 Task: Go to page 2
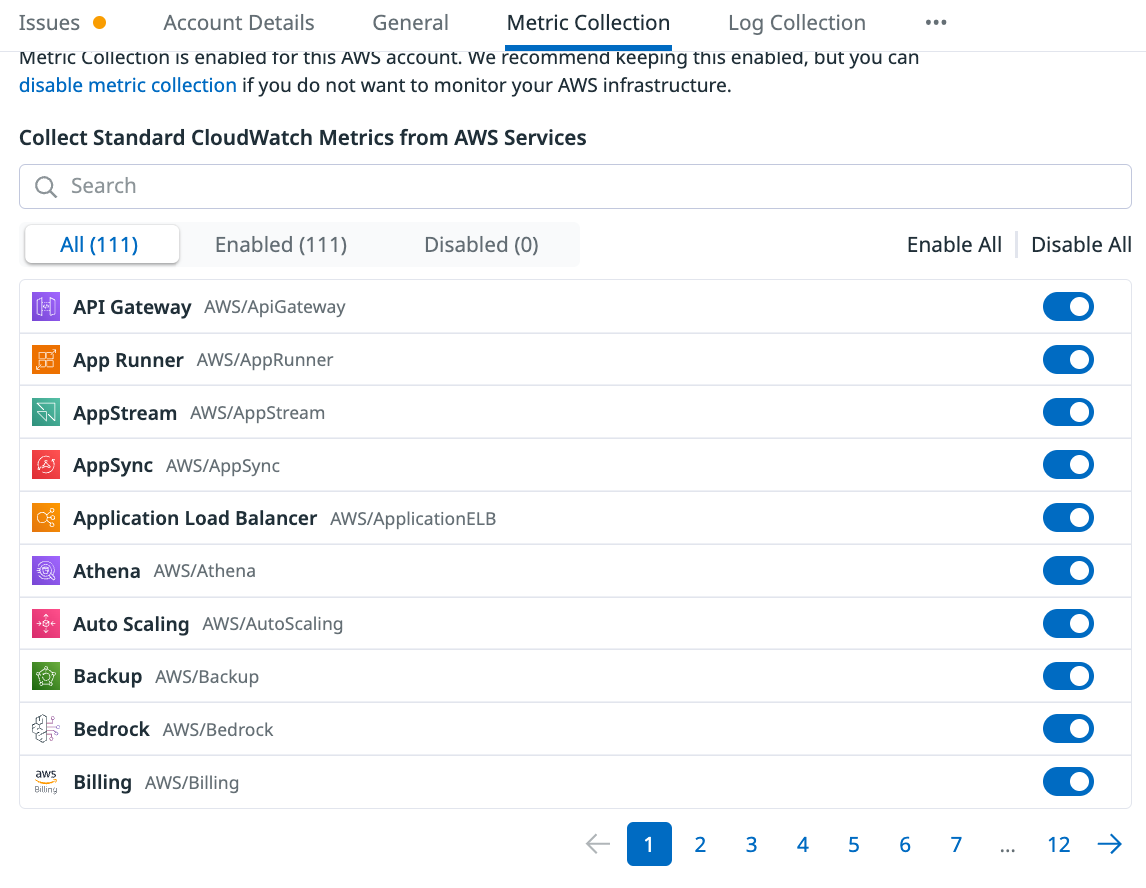coord(700,844)
